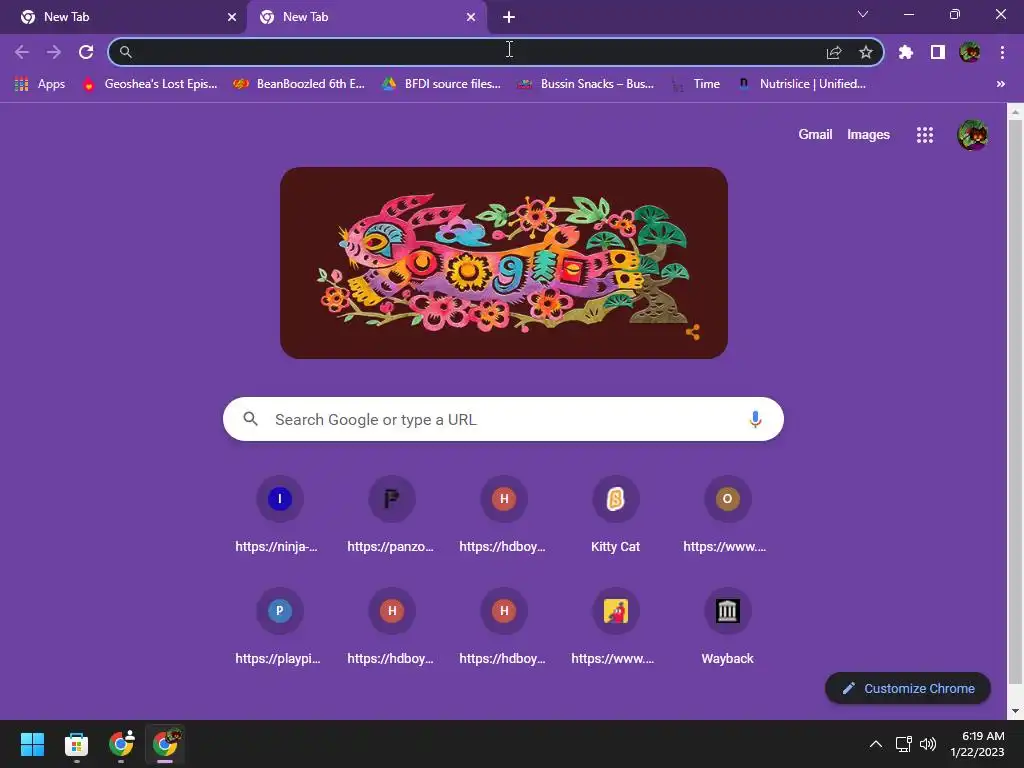Switch to the first New Tab
The height and width of the screenshot is (768, 1024).
124,17
